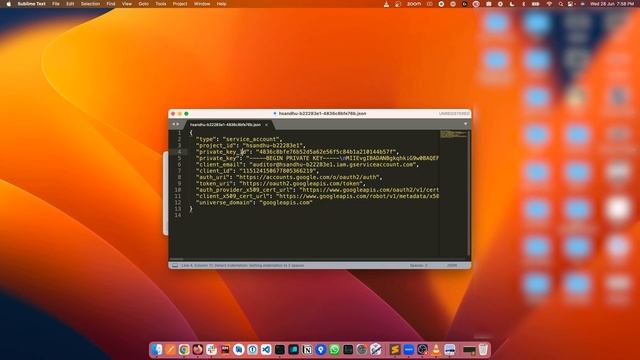The width and height of the screenshot is (640, 360).
Task: Click the battery indicator in the menu bar
Action: click(x=536, y=4)
